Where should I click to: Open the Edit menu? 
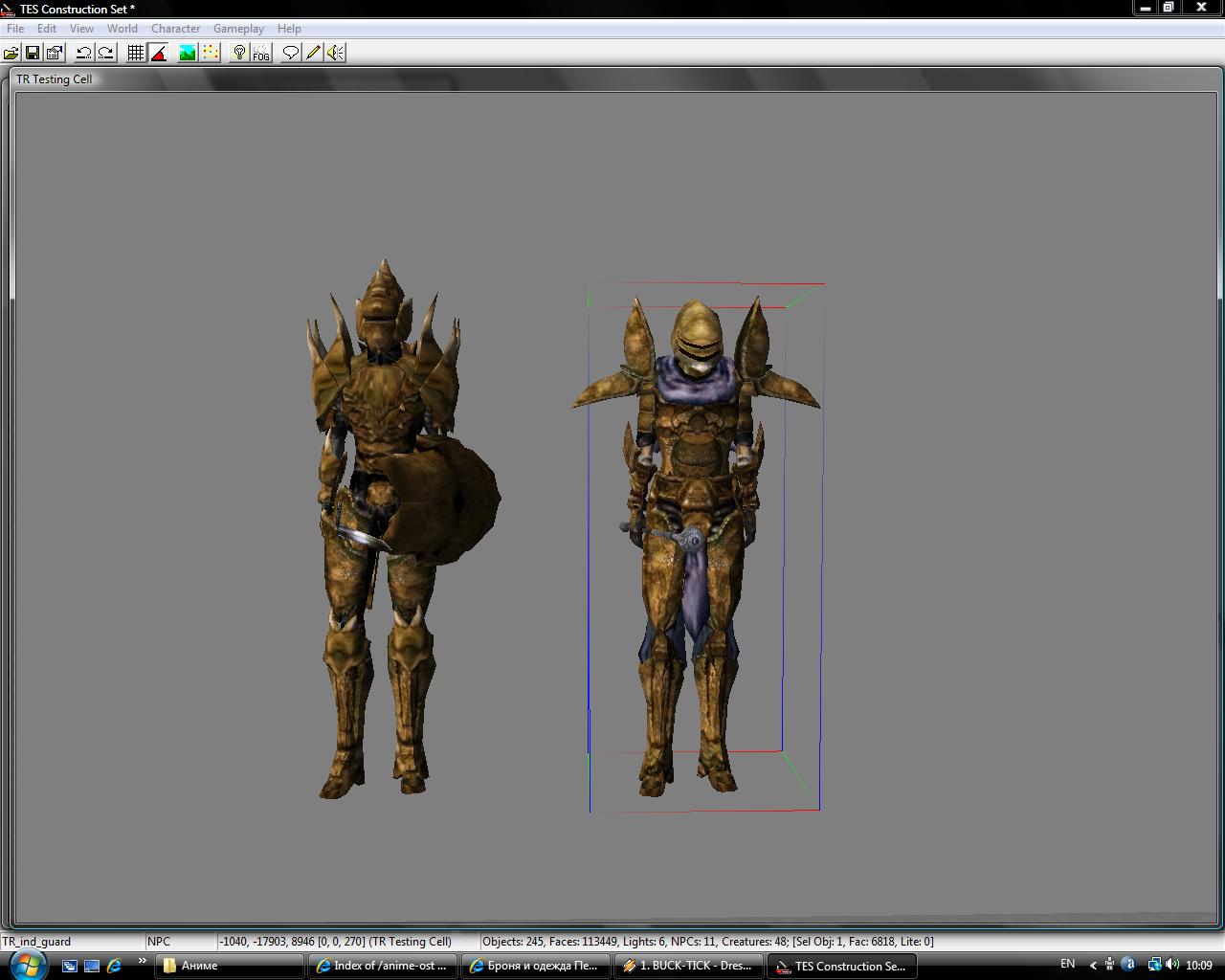click(x=47, y=29)
